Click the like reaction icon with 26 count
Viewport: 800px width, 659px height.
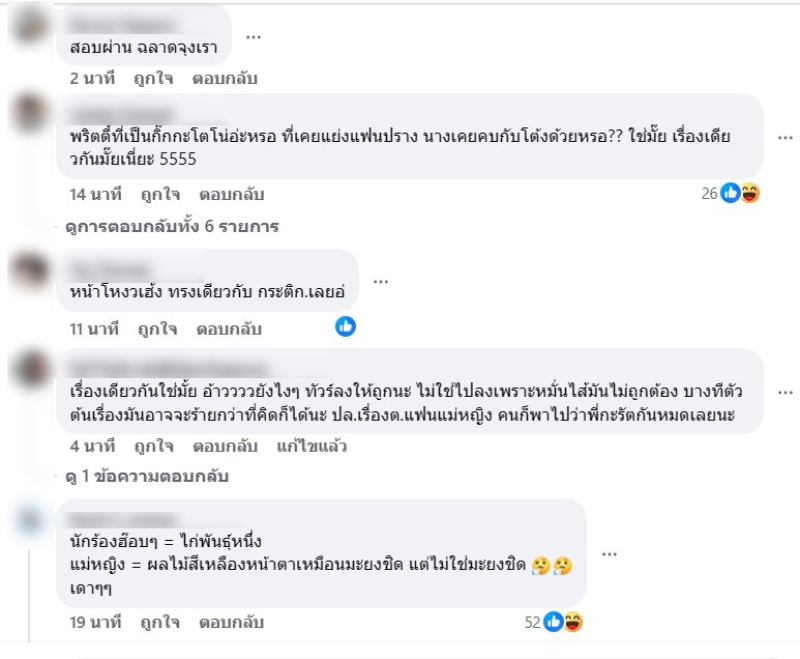[x=730, y=193]
